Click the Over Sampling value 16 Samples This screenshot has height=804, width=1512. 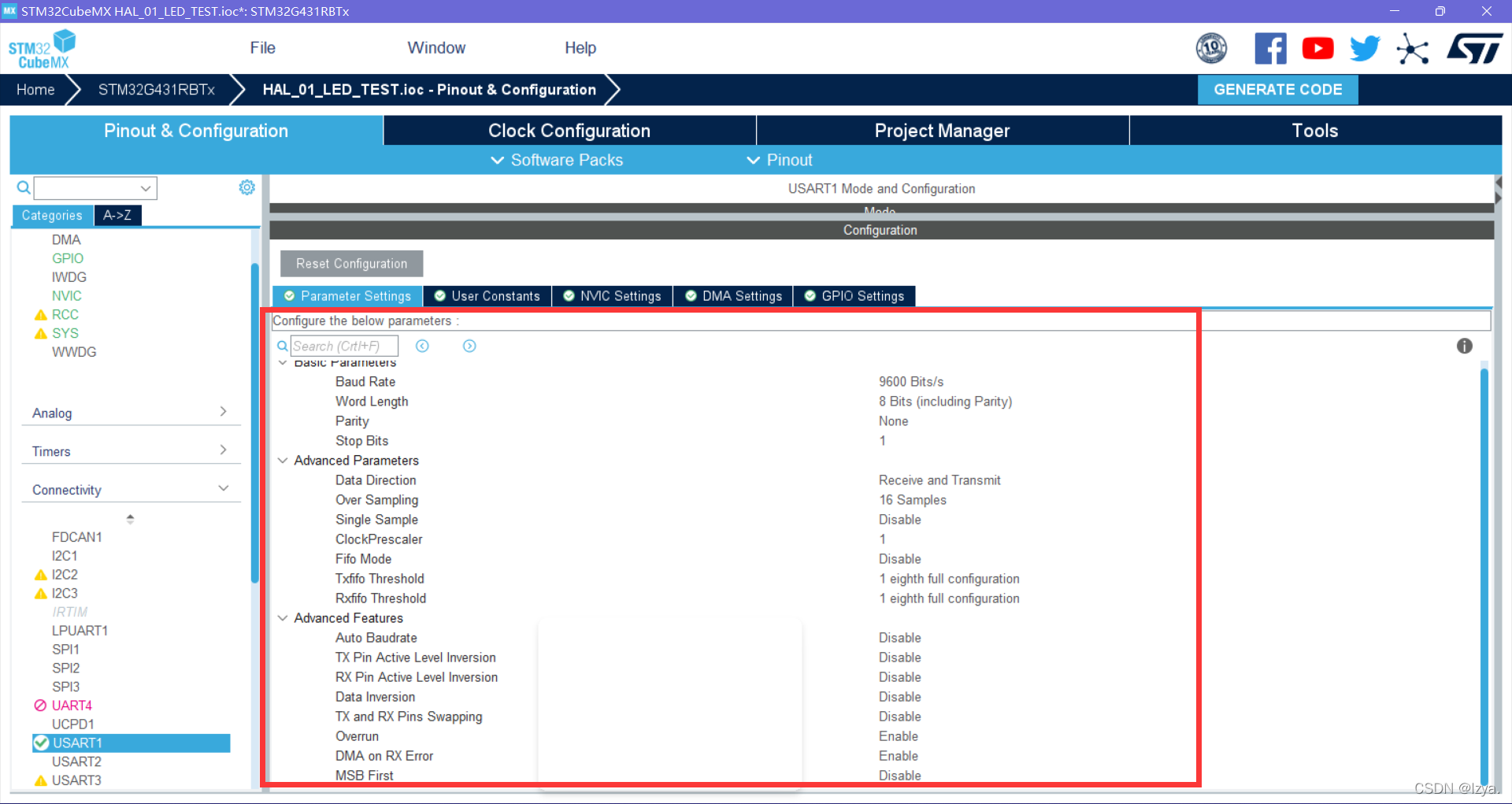coord(913,500)
